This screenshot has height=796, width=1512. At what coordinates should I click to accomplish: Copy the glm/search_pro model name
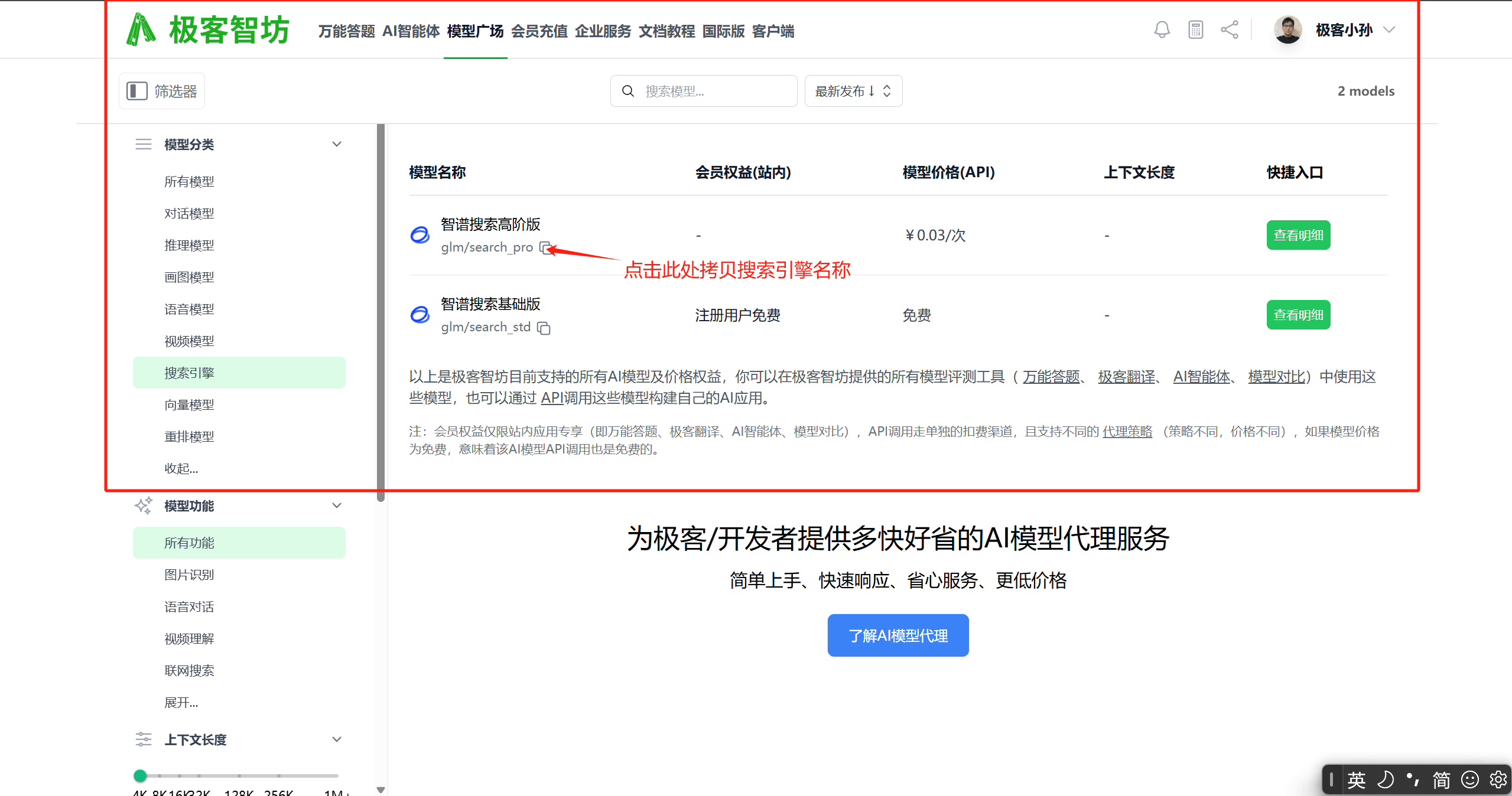(546, 247)
